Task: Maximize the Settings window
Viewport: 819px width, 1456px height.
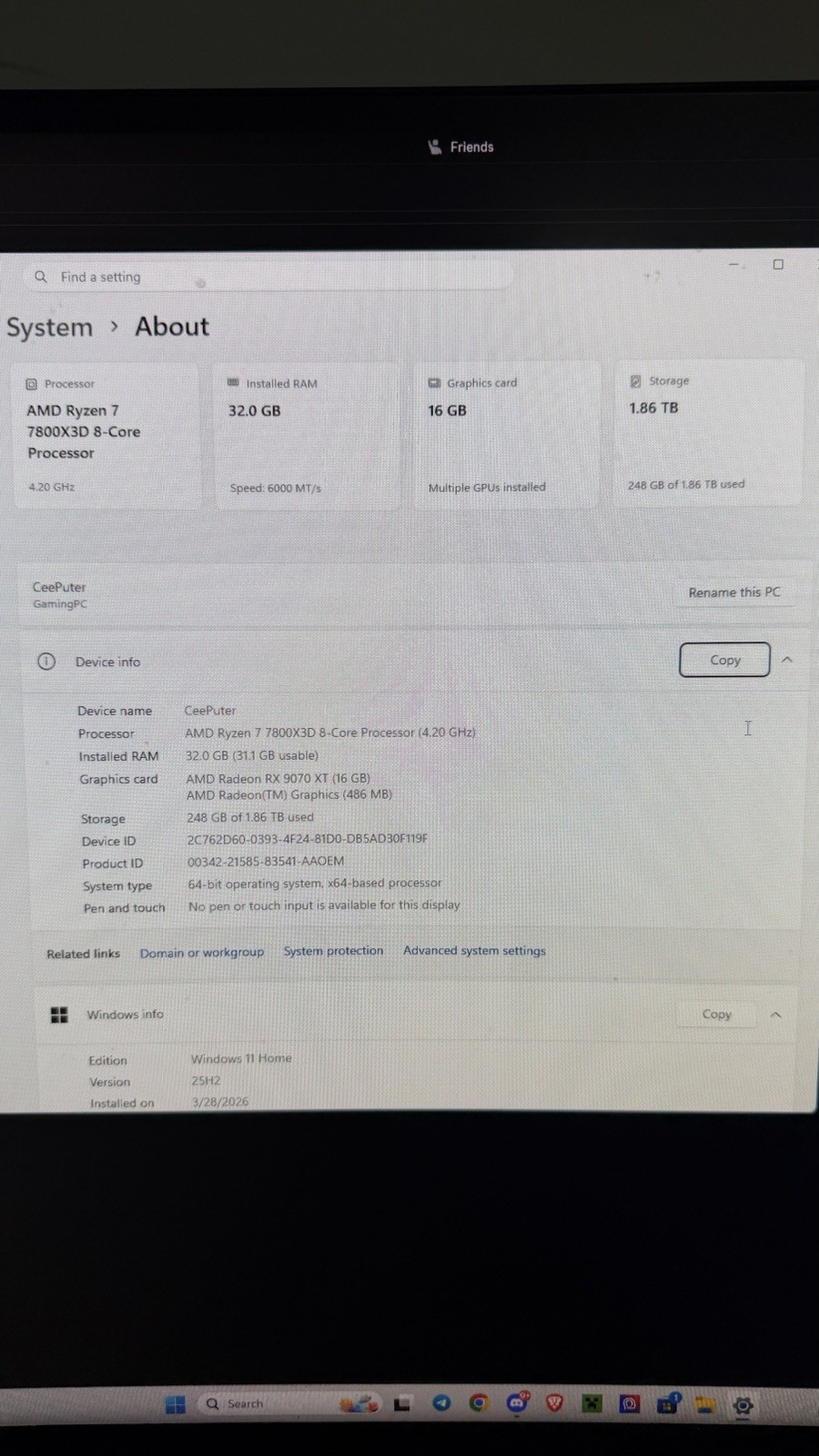Action: [778, 265]
